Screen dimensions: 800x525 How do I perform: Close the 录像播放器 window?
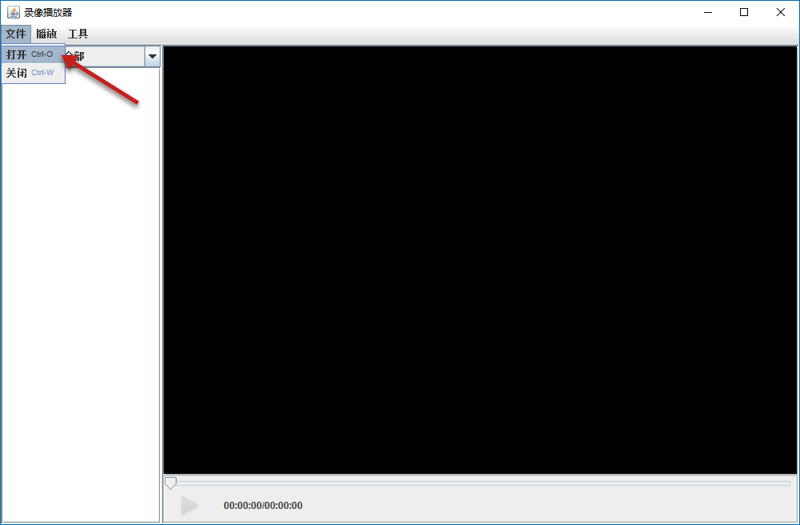tap(780, 12)
